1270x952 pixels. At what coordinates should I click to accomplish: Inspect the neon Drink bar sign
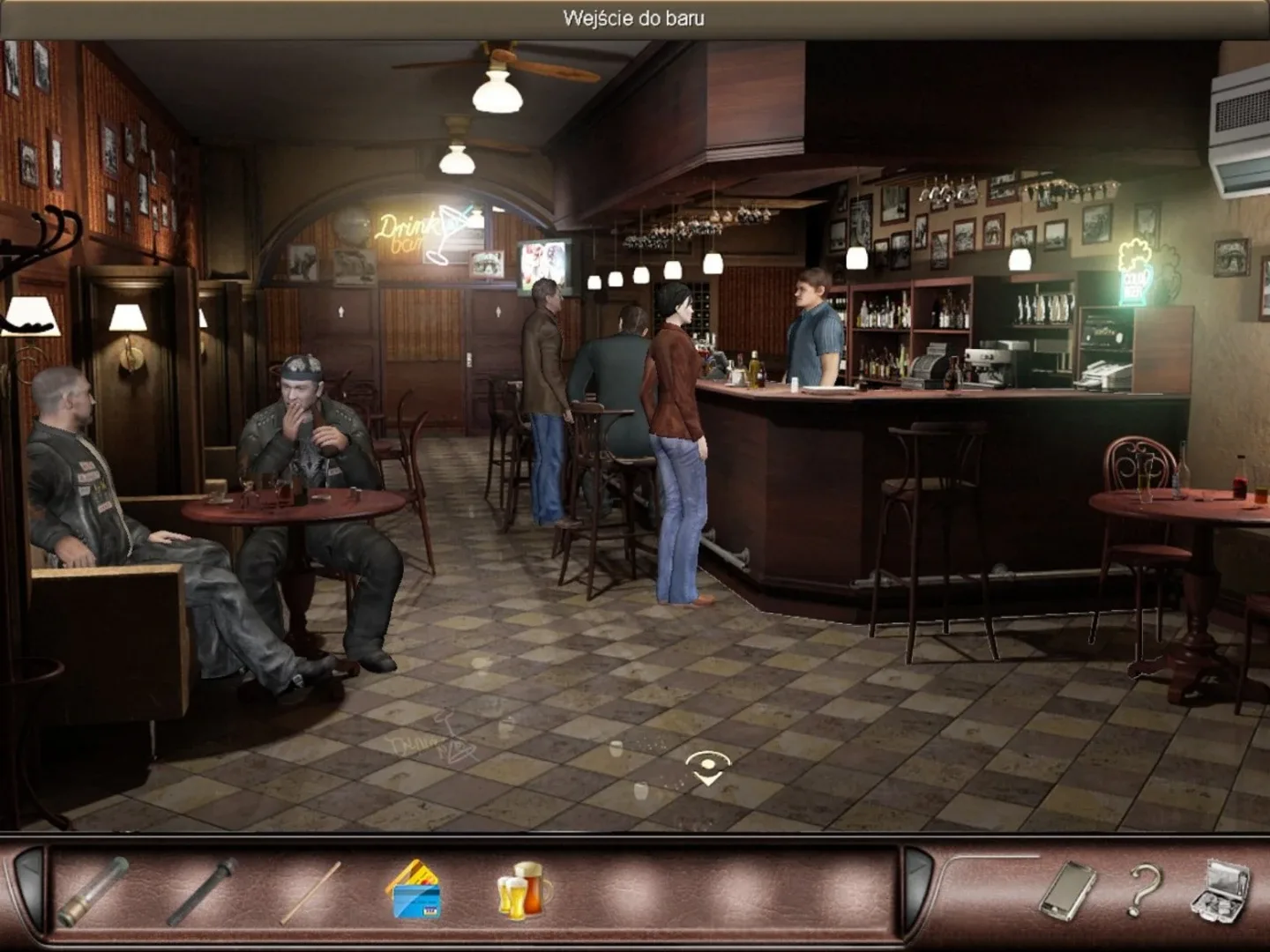pos(422,231)
